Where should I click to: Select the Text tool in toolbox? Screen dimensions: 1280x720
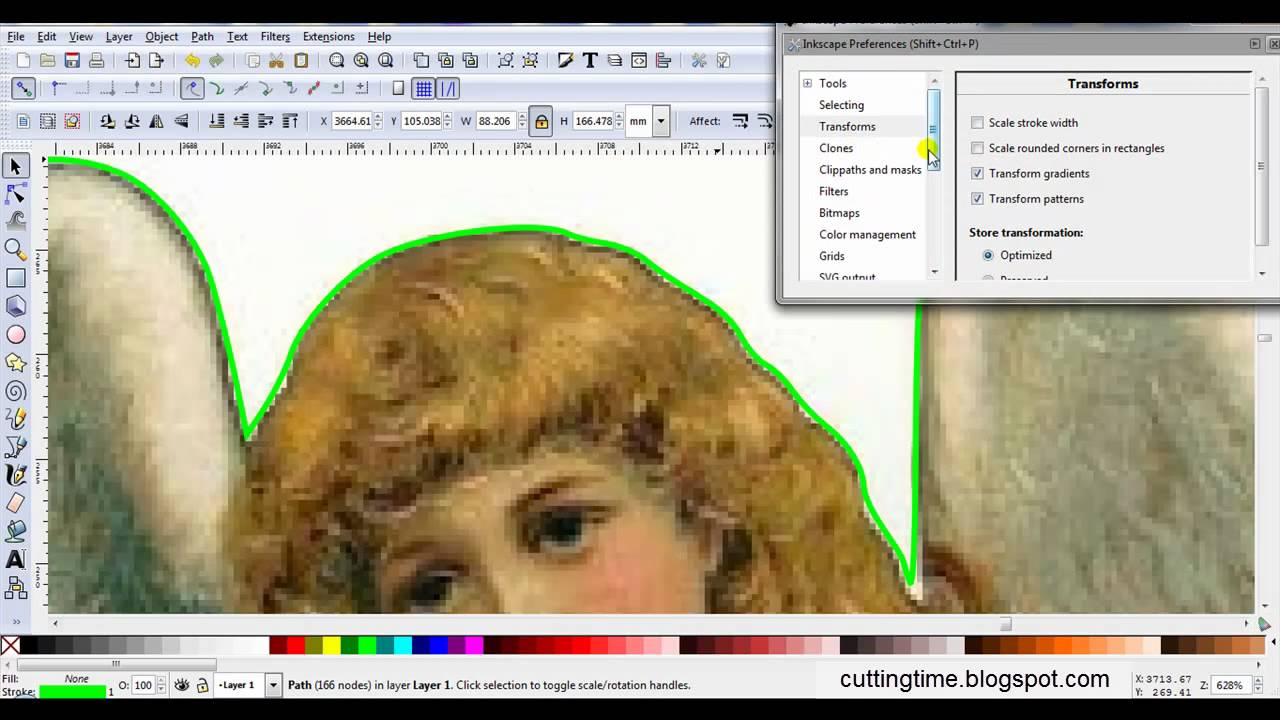click(x=16, y=559)
